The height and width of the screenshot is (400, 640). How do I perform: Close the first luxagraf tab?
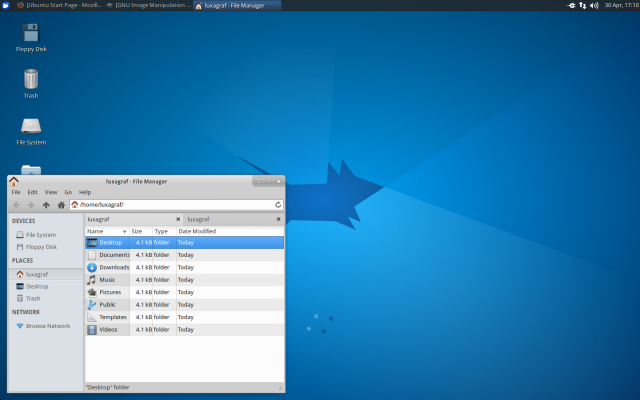[178, 219]
